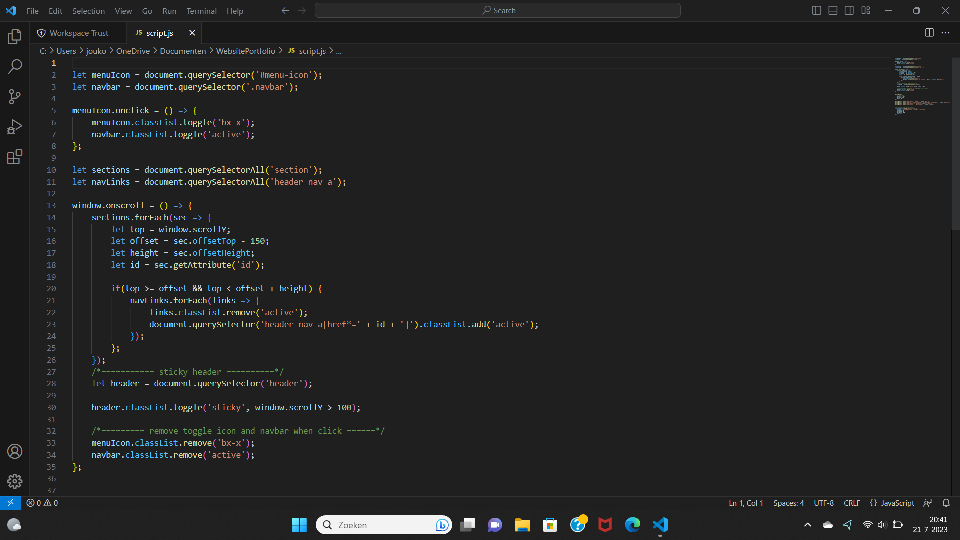The image size is (960, 540).
Task: Open the Search view in the activity bar
Action: coord(15,67)
